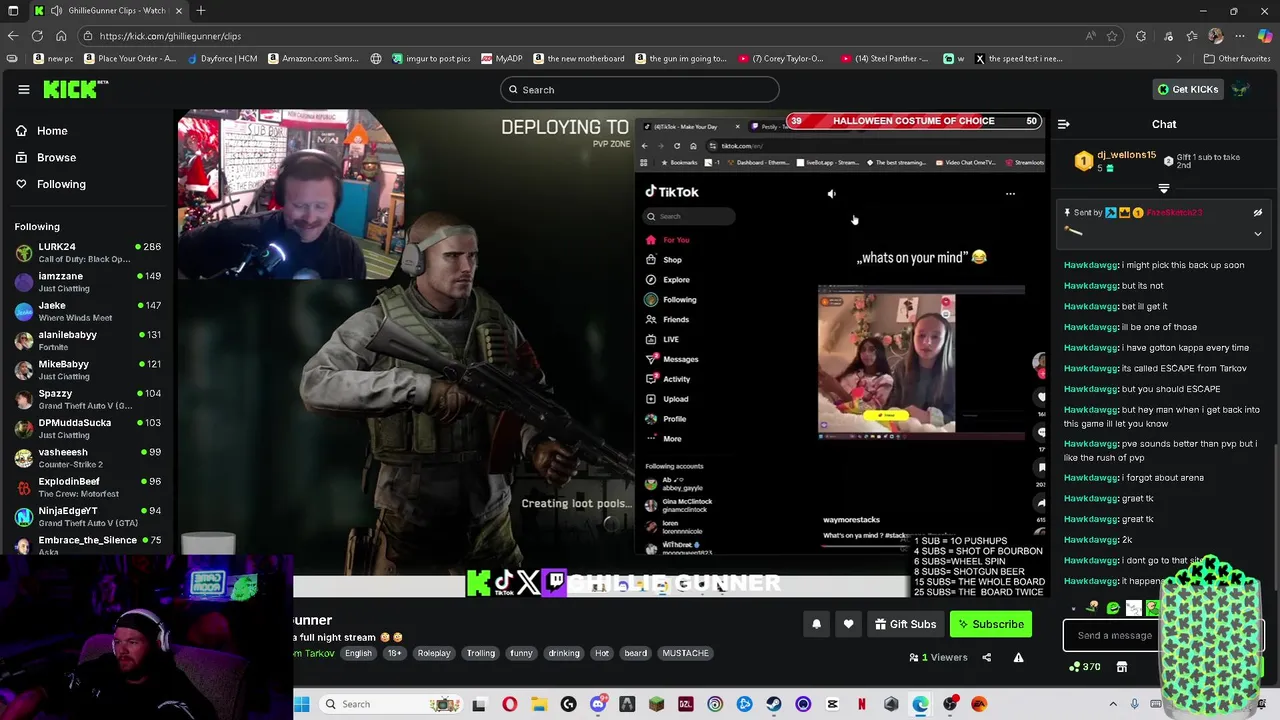Image resolution: width=1280 pixels, height=720 pixels.
Task: Click the Get KICKs button
Action: 1187,89
